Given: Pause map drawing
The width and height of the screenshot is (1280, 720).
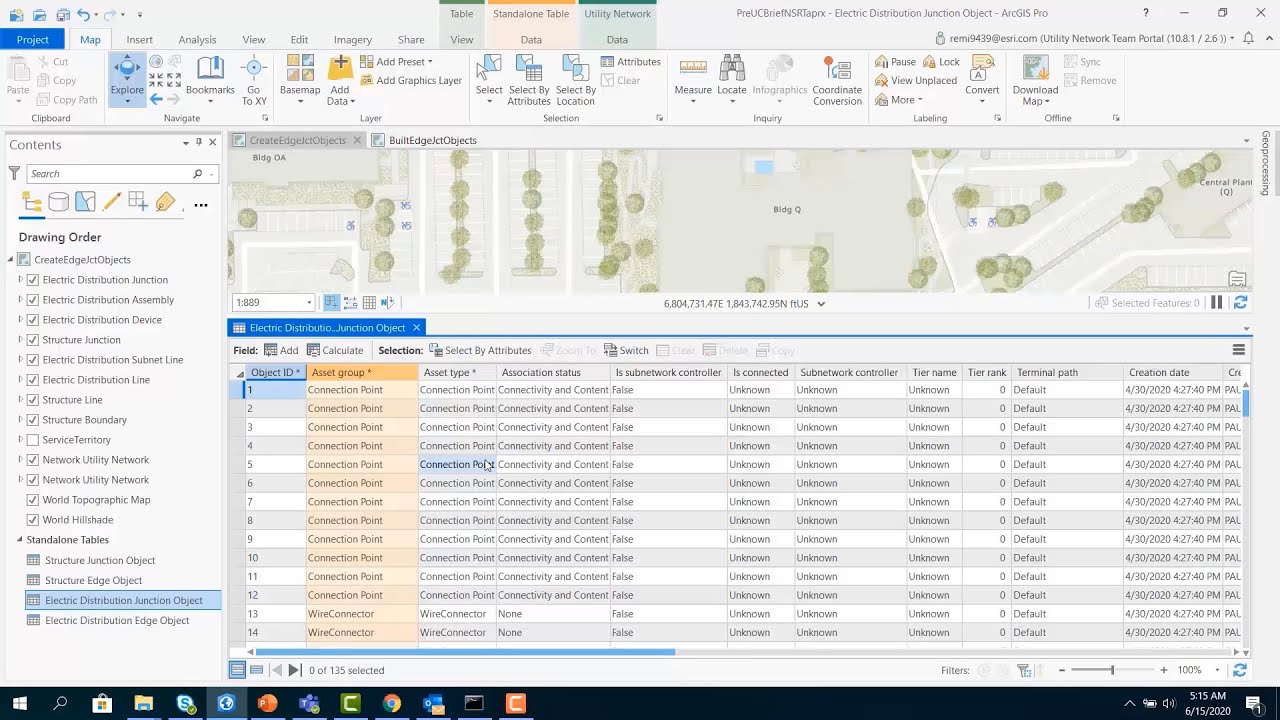Looking at the screenshot, I should (1217, 303).
